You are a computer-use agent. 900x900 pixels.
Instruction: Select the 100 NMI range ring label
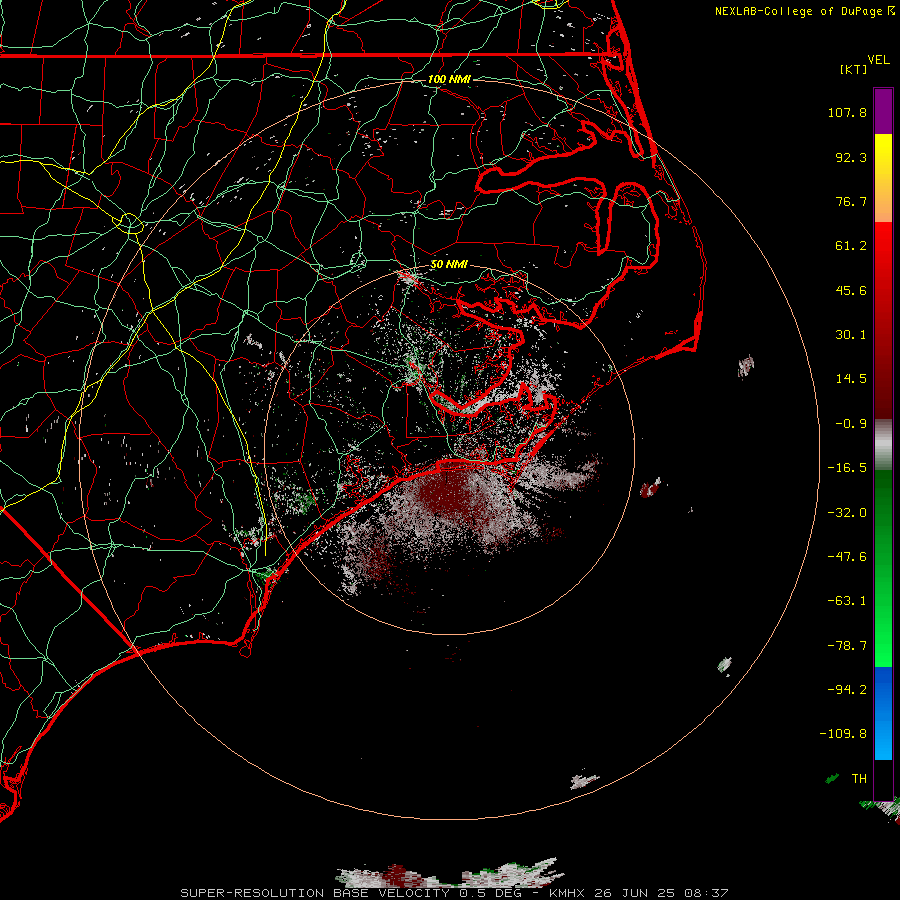[x=449, y=79]
